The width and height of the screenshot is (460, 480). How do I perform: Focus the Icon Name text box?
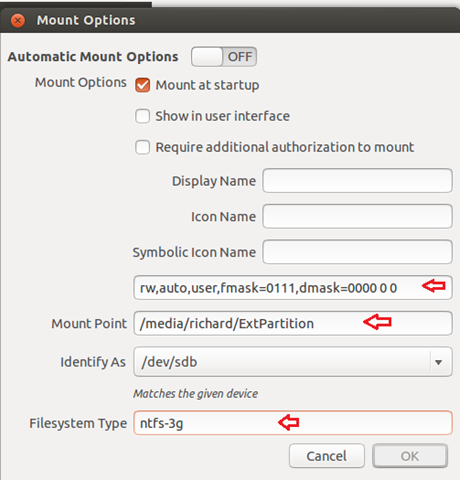click(x=357, y=216)
